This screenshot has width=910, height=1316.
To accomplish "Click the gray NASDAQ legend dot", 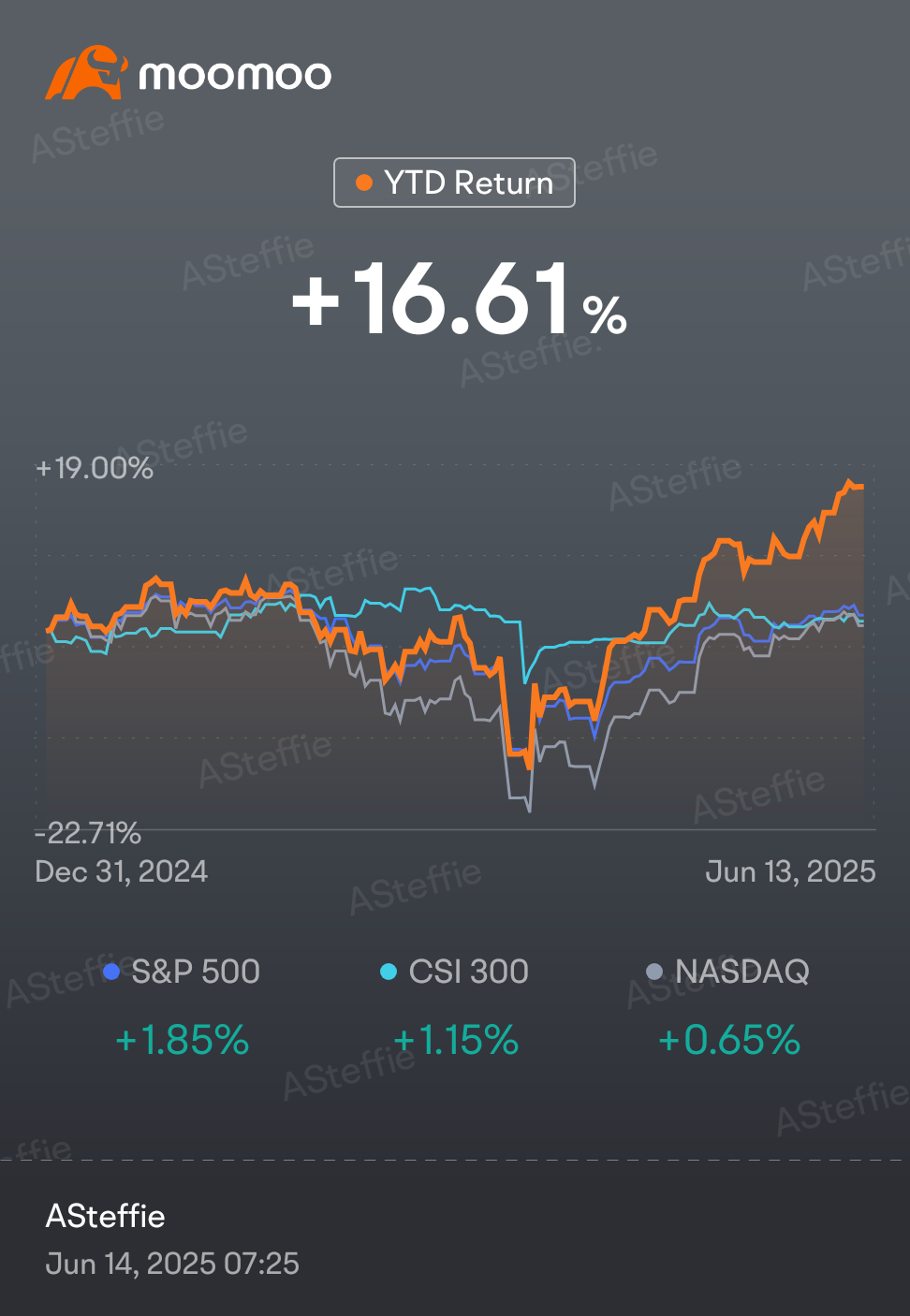I will pyautogui.click(x=655, y=972).
